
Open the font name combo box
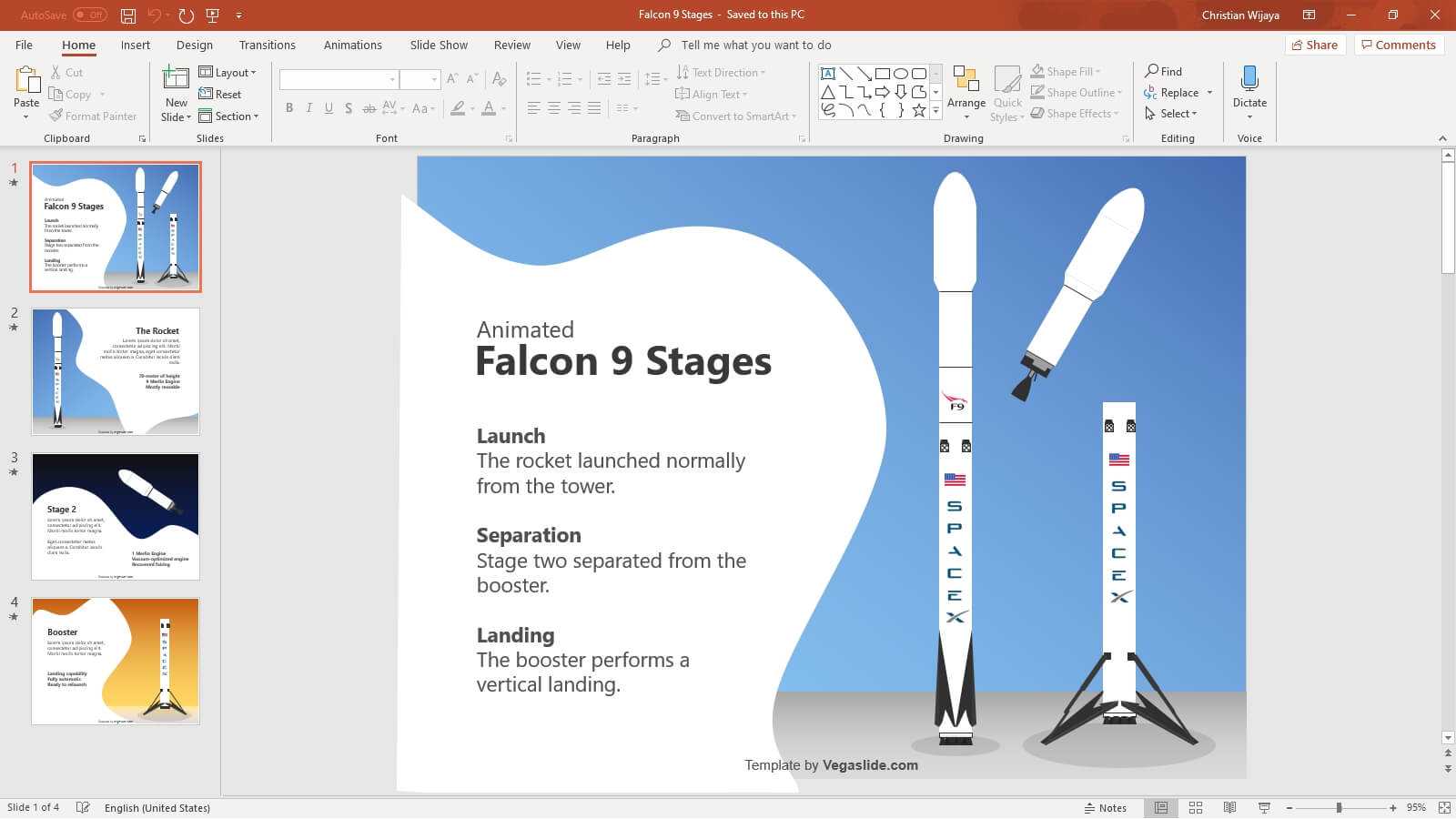click(339, 79)
